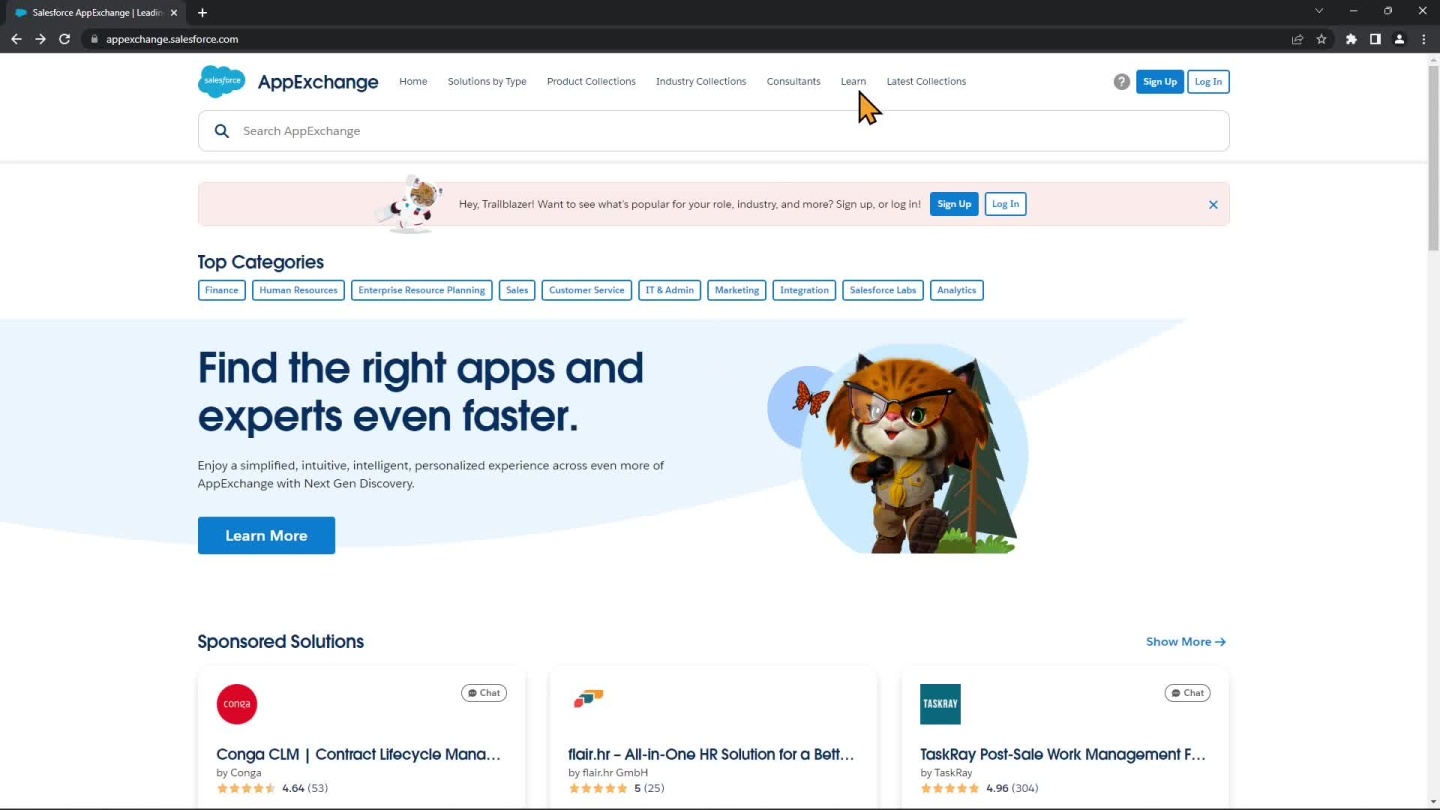Bookmark this page with the star icon
Image resolution: width=1440 pixels, height=810 pixels.
[1321, 39]
